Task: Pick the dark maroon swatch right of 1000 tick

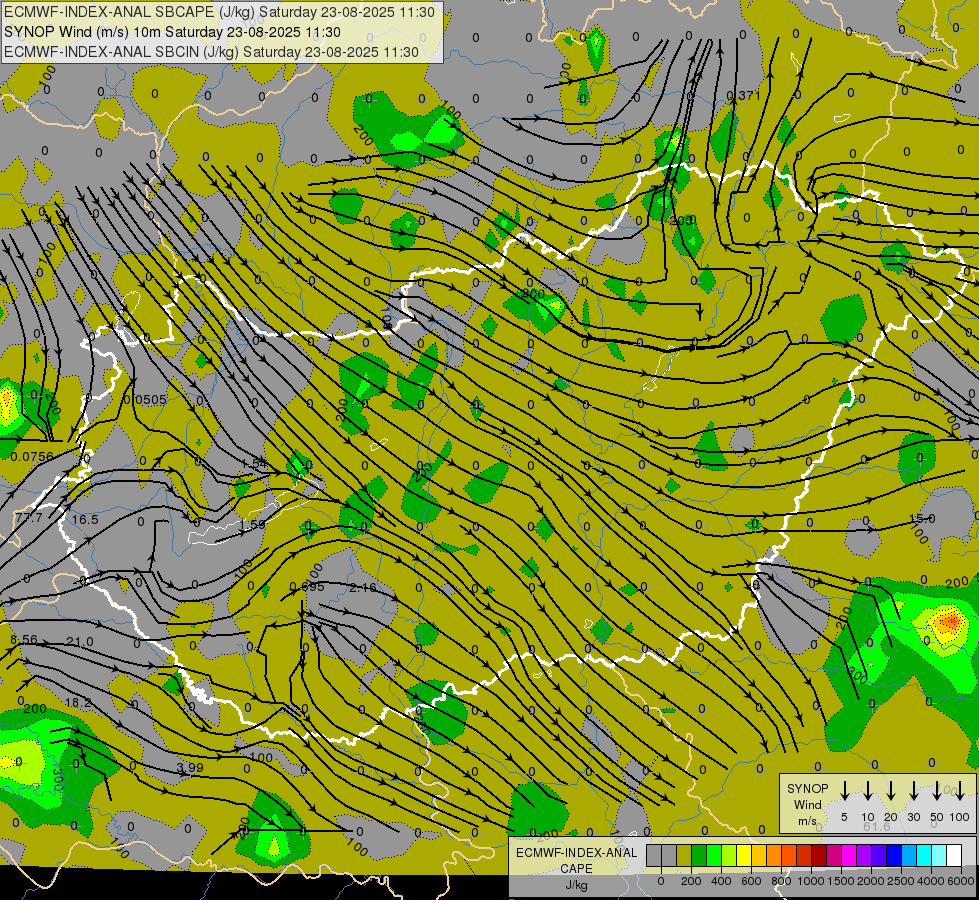Action: pyautogui.click(x=819, y=855)
